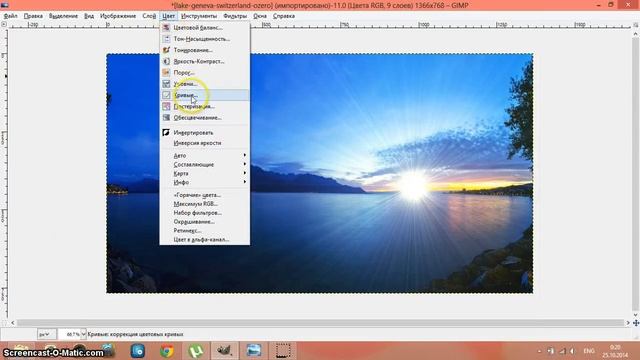This screenshot has width=640, height=360.
Task: Click the Invert (Инвертировать) icon
Action: (x=166, y=132)
